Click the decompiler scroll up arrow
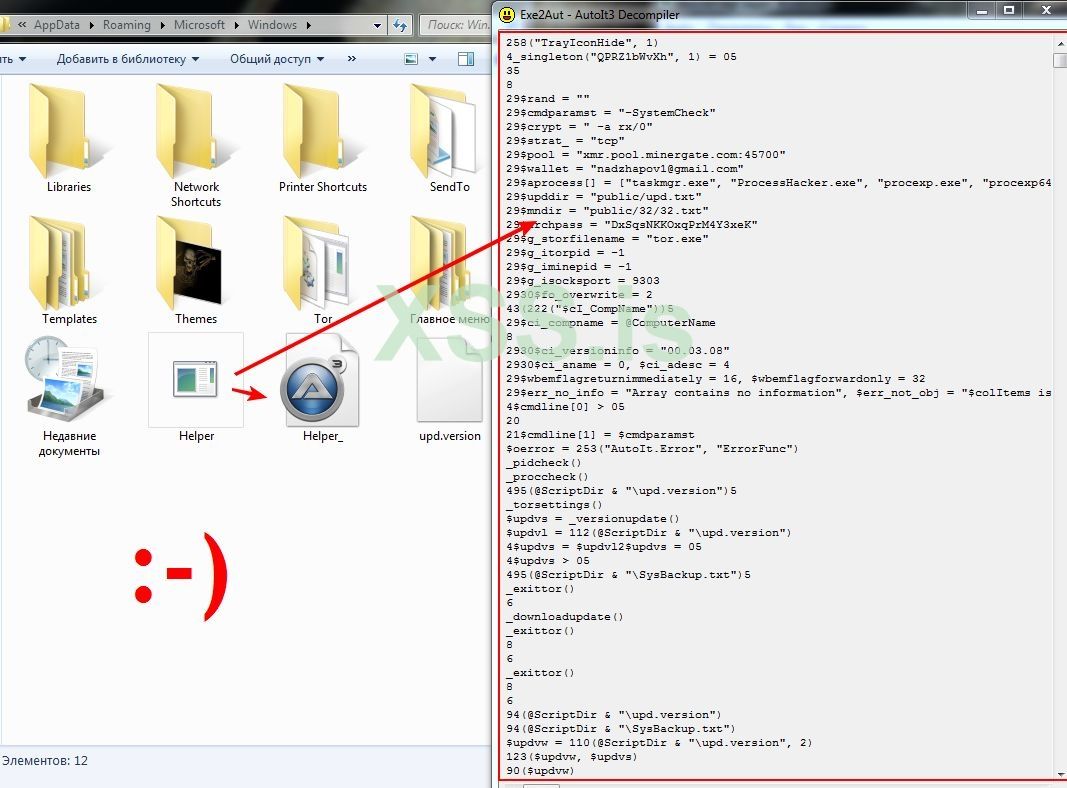Screen dimensions: 1067x788 (x=1060, y=43)
